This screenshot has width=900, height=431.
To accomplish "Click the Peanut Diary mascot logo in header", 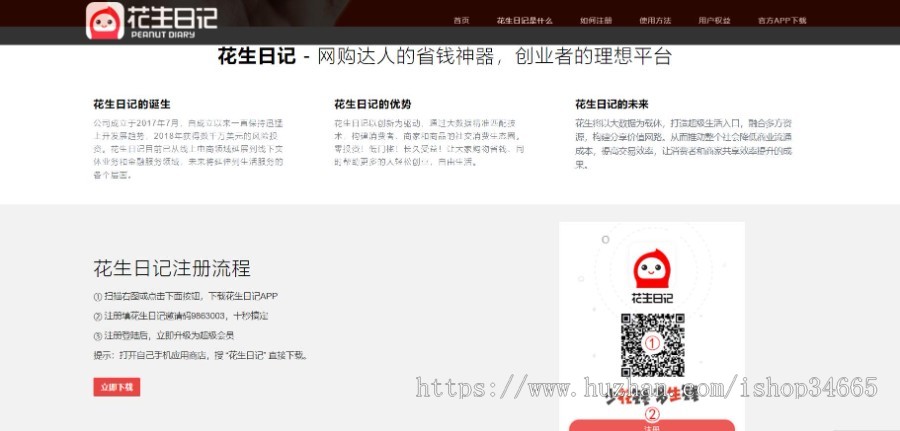I will pyautogui.click(x=105, y=21).
